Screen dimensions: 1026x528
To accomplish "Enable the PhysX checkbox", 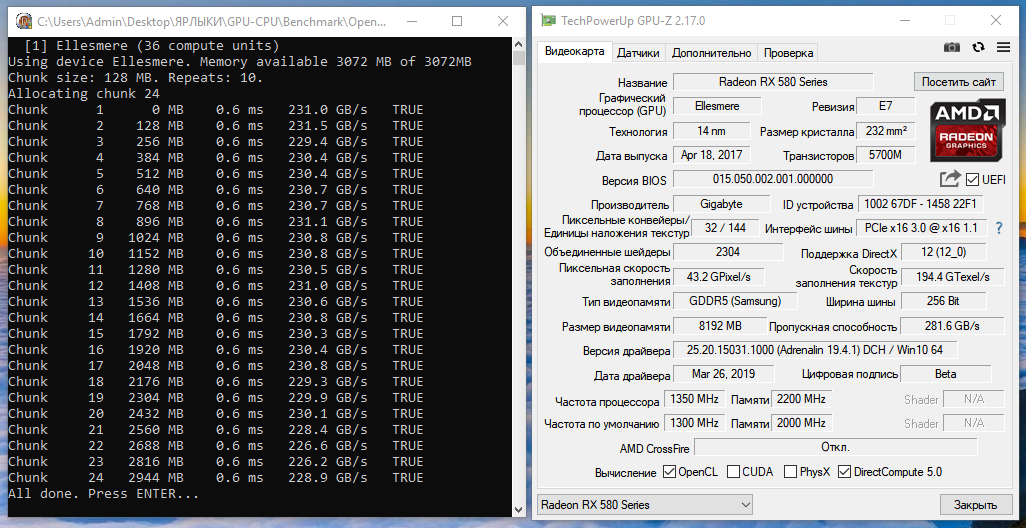I will pos(790,472).
